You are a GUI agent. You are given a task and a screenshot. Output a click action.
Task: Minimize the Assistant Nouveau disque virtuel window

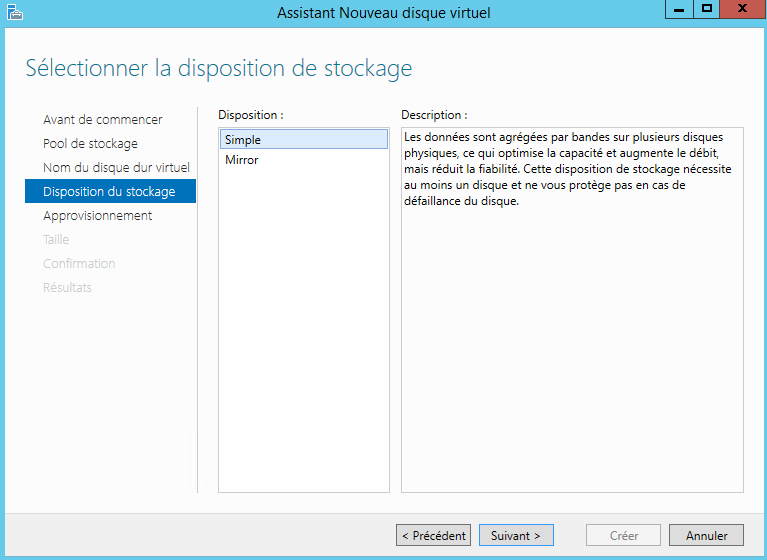tap(677, 8)
